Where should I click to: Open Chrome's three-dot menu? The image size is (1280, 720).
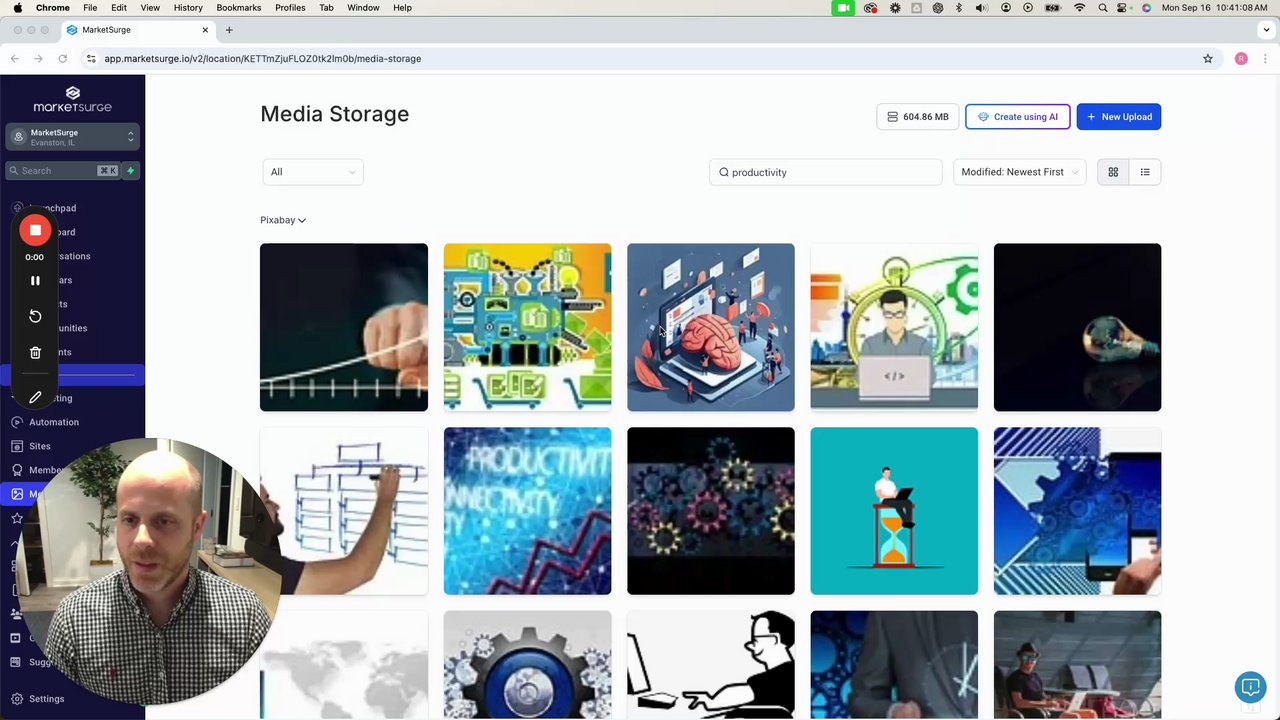1265,59
